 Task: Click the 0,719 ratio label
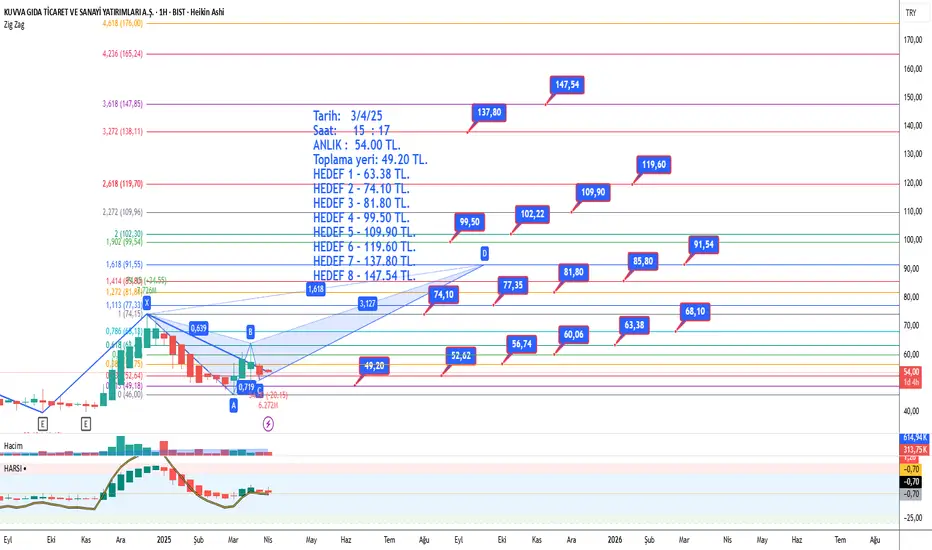click(x=246, y=387)
